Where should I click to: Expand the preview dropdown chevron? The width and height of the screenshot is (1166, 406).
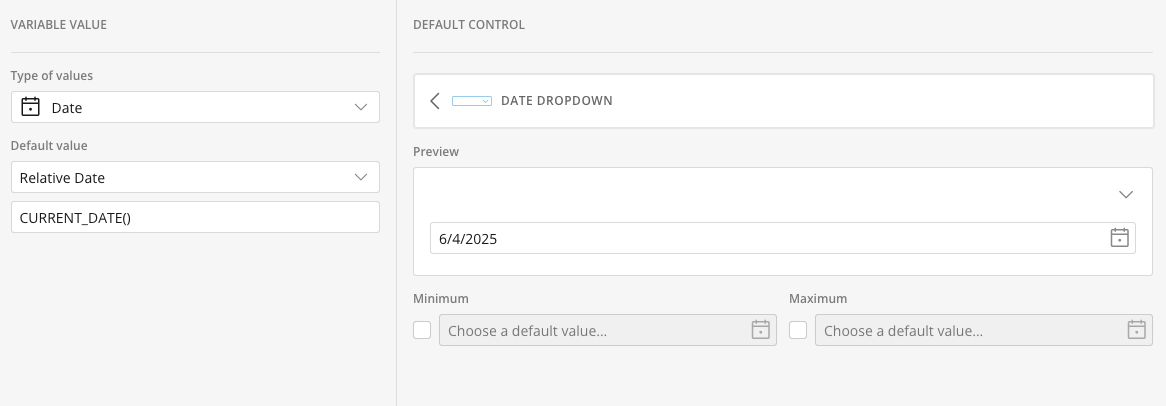tap(1126, 194)
